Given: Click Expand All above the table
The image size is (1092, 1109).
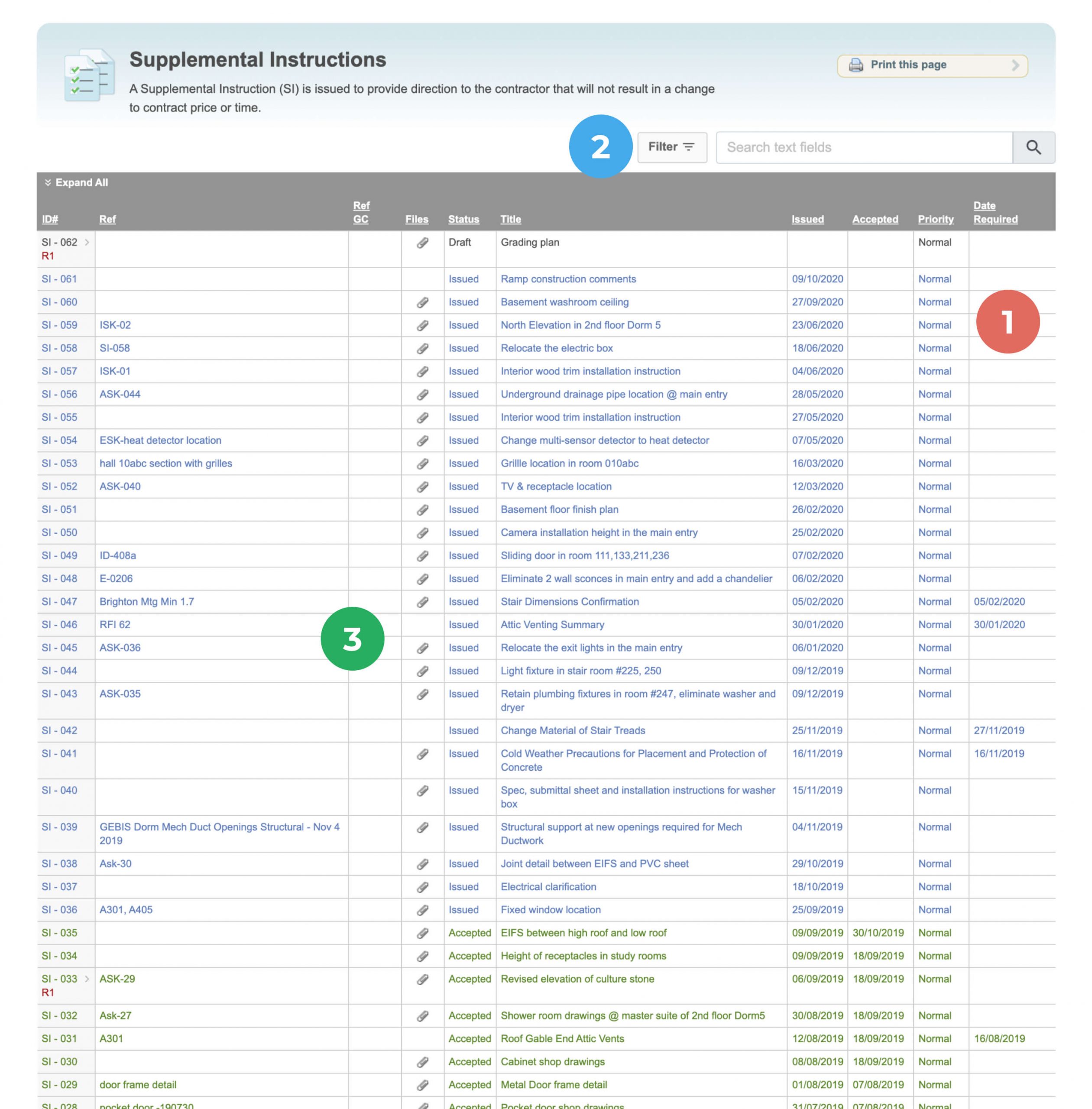Looking at the screenshot, I should [x=78, y=183].
